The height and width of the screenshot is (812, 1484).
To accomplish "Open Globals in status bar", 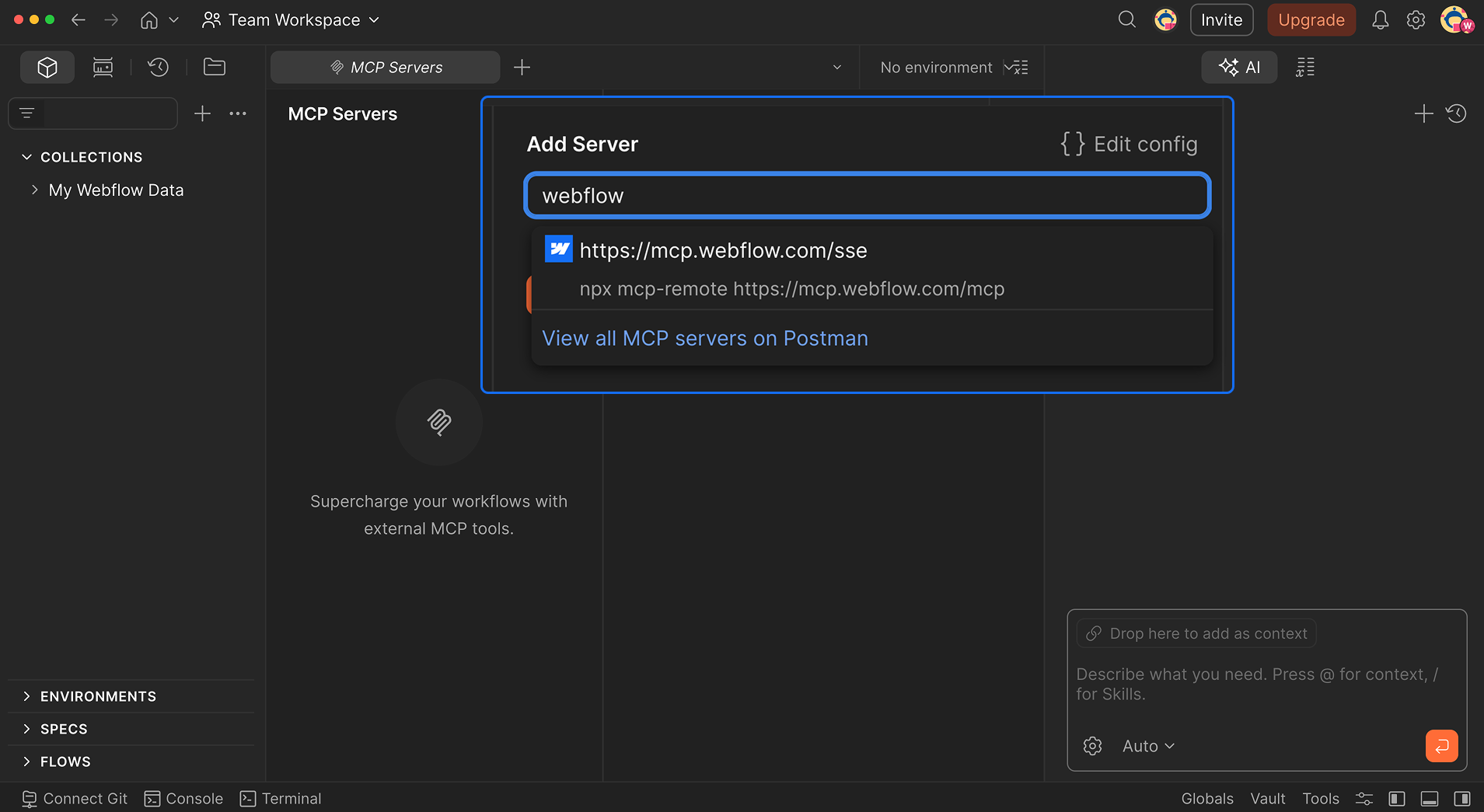I will coord(1207,799).
